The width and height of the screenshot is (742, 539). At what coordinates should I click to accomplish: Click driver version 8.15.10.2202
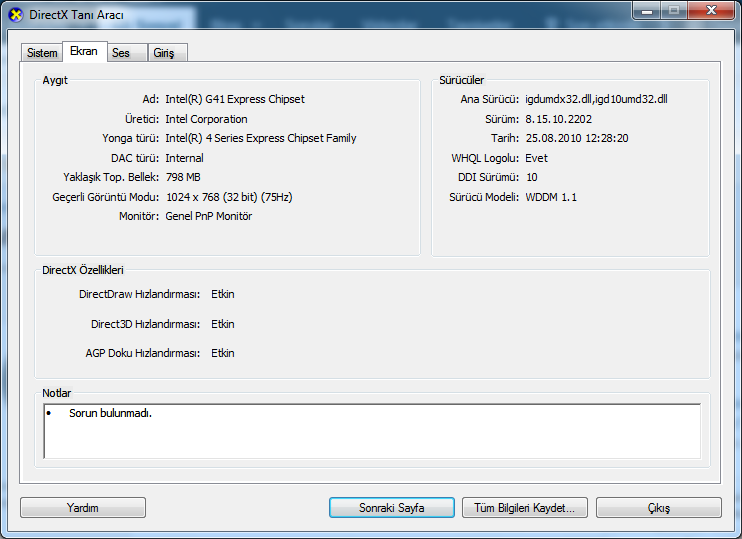558,119
